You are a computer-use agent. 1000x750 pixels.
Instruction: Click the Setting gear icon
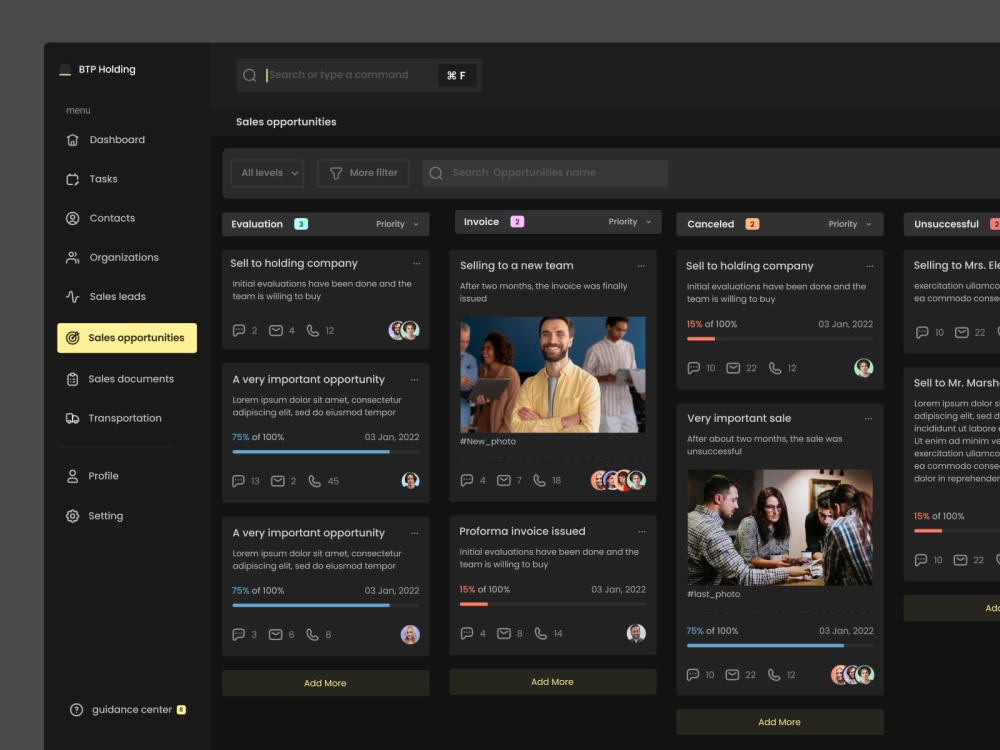[x=73, y=516]
